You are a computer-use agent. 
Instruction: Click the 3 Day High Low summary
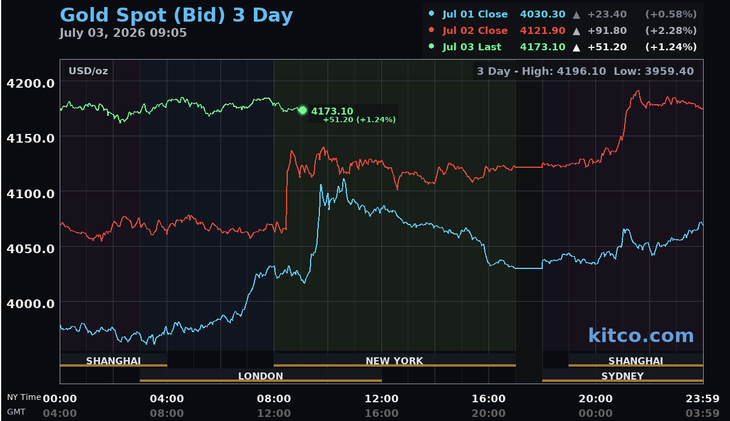585,71
